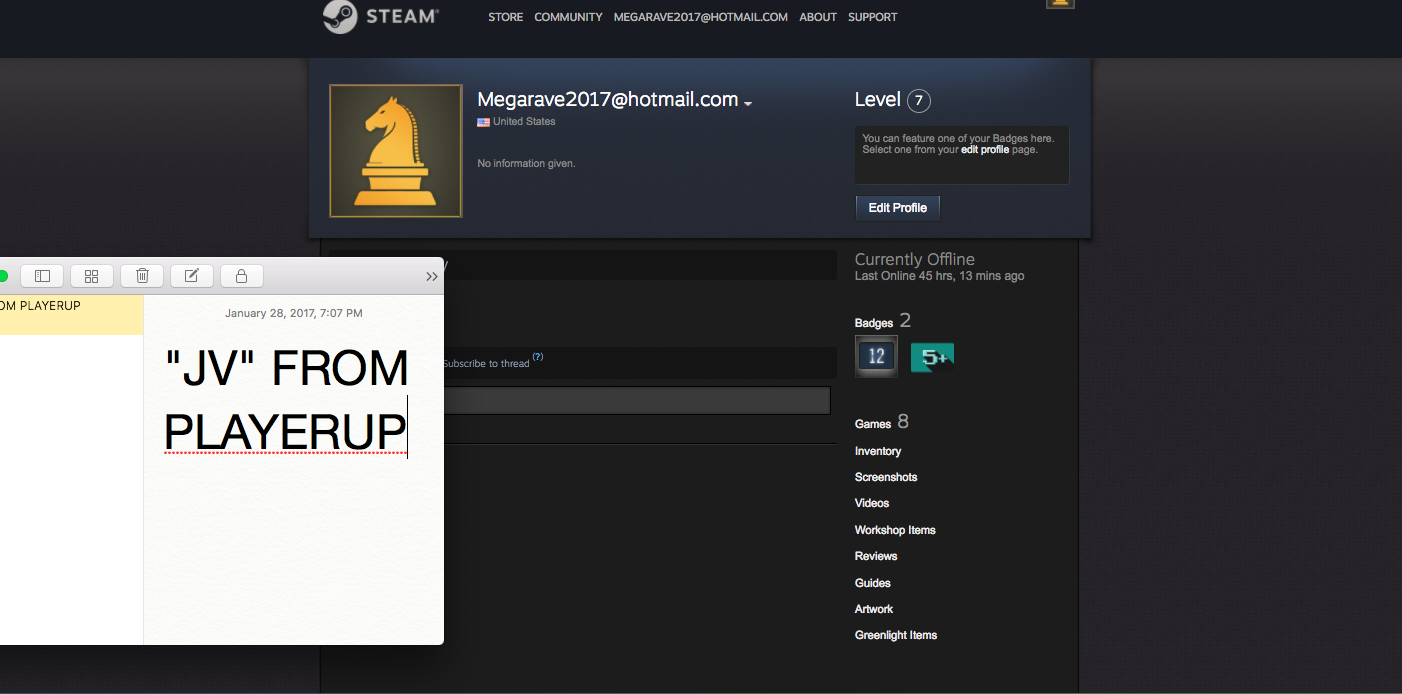1402x694 pixels.
Task: Click the Currently Offline status text
Action: coord(915,259)
